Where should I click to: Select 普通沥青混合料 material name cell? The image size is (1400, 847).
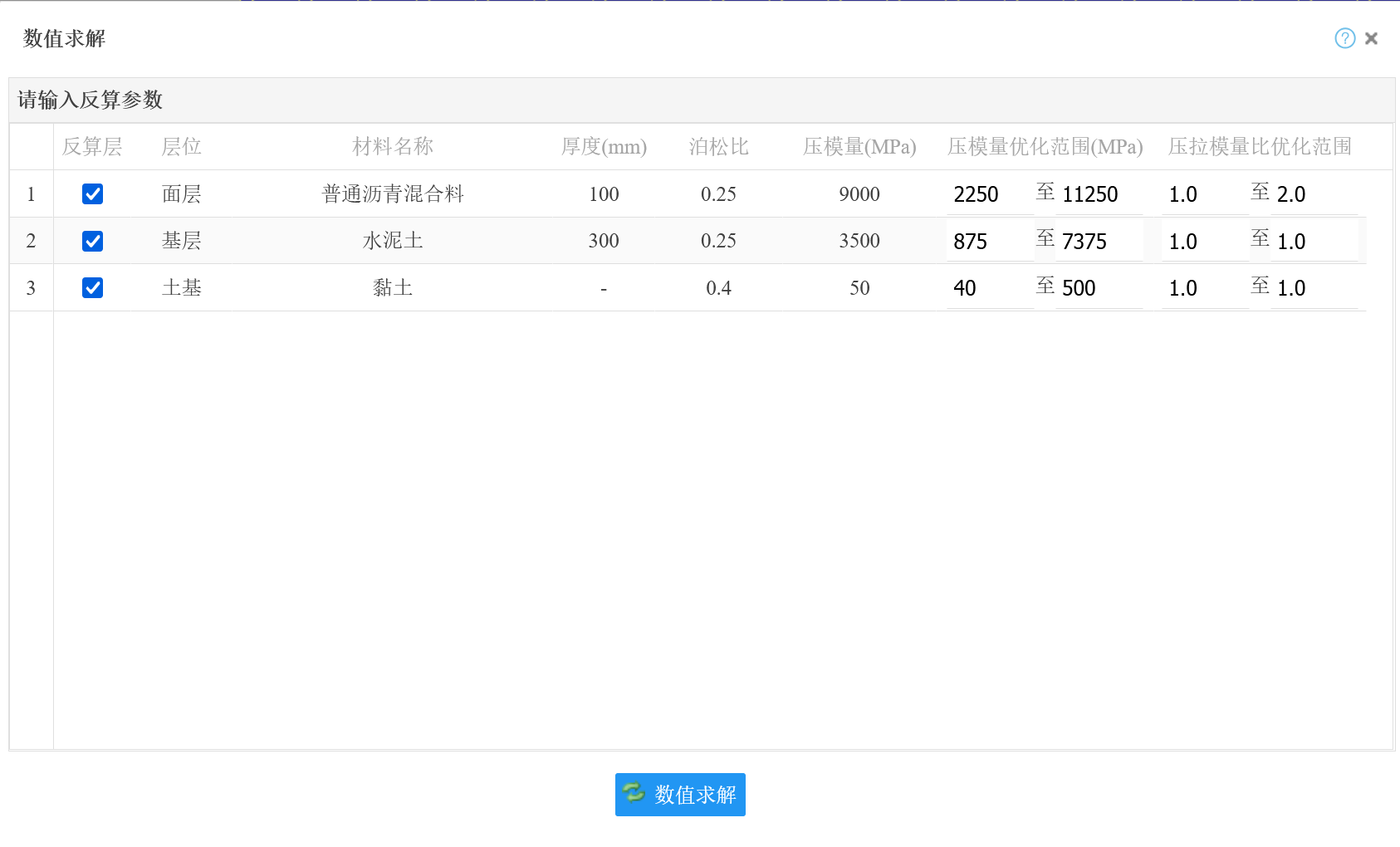393,194
